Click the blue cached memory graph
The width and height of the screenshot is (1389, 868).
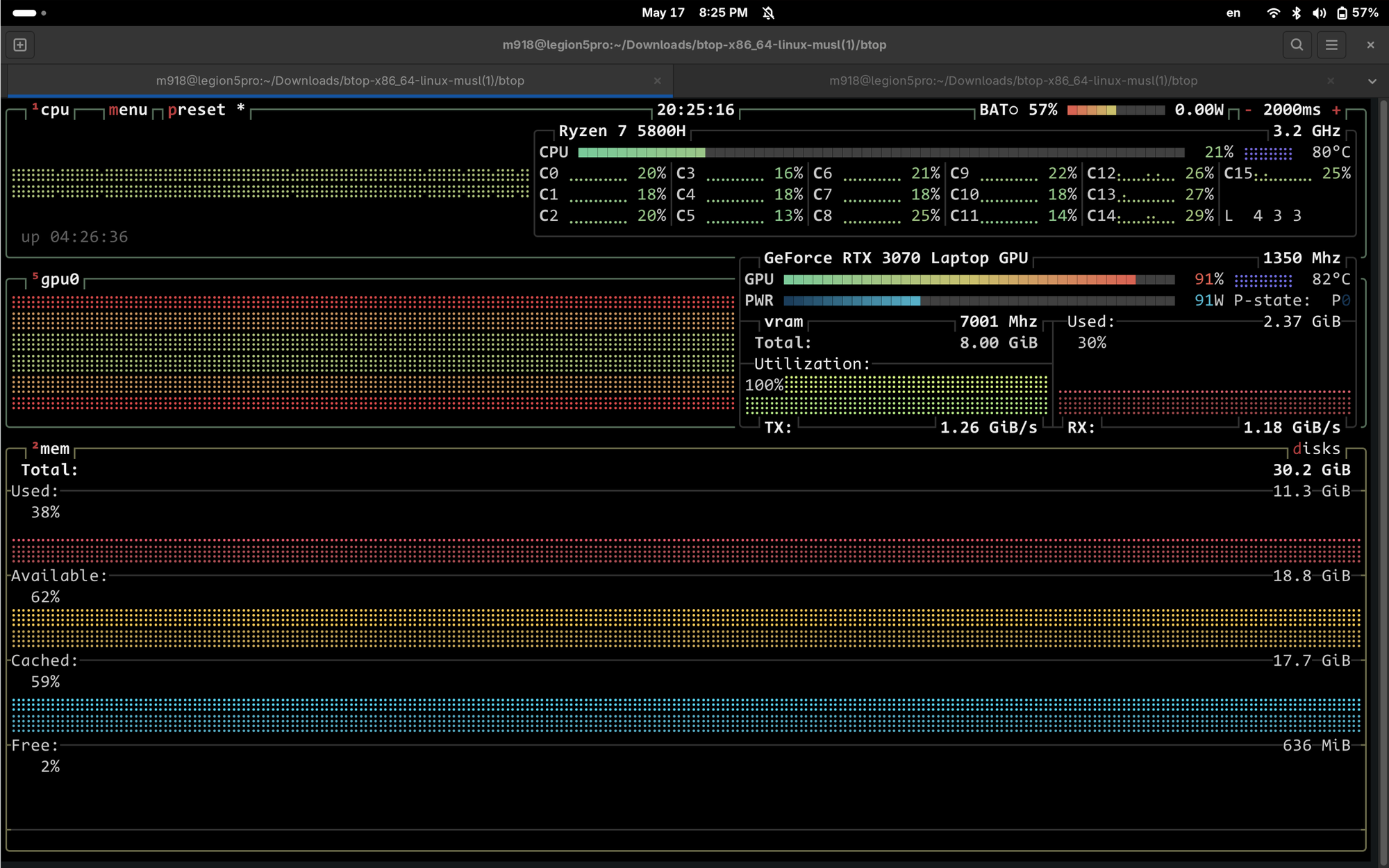coord(686,715)
